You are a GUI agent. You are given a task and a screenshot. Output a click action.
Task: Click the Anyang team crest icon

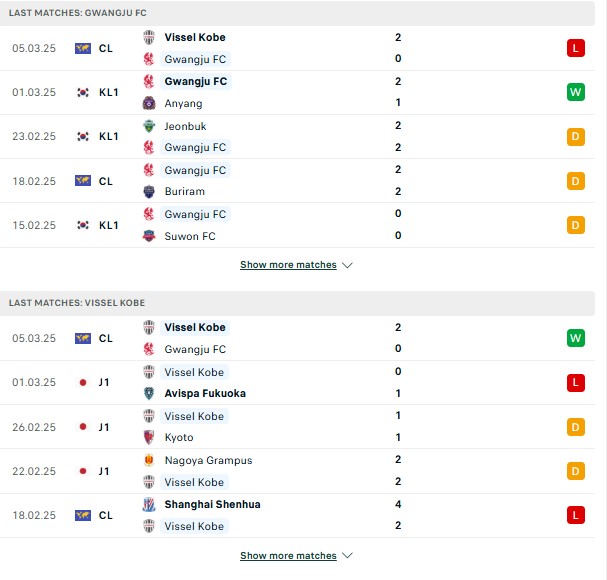149,103
